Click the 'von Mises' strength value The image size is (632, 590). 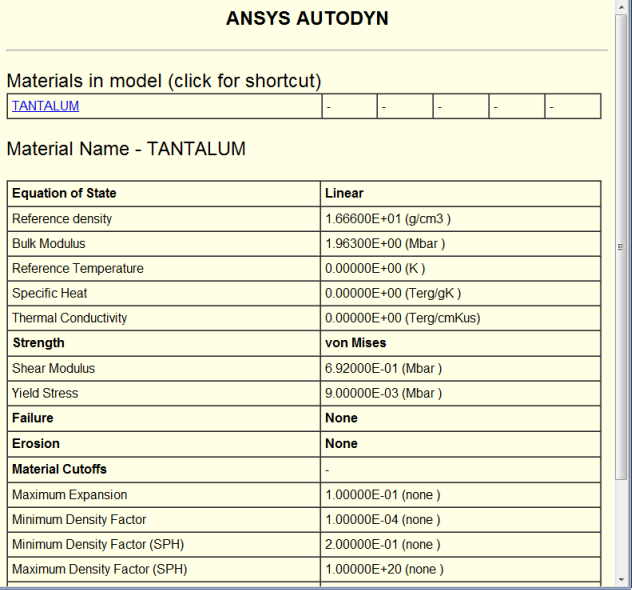click(356, 343)
